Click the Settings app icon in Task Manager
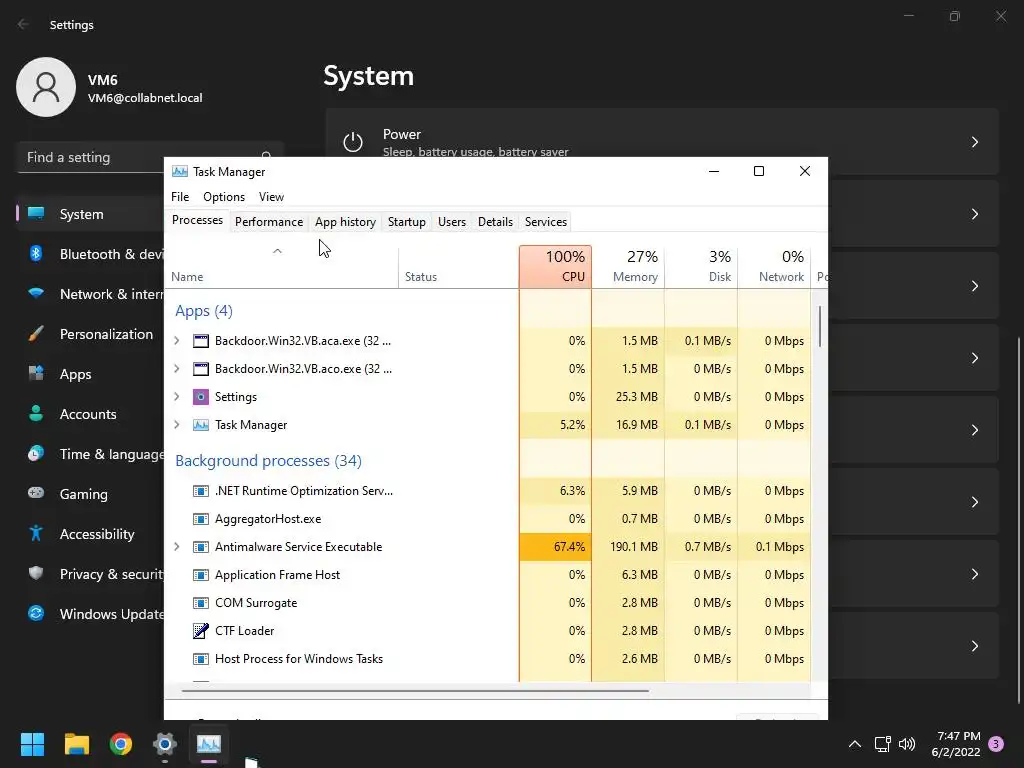 coord(200,397)
